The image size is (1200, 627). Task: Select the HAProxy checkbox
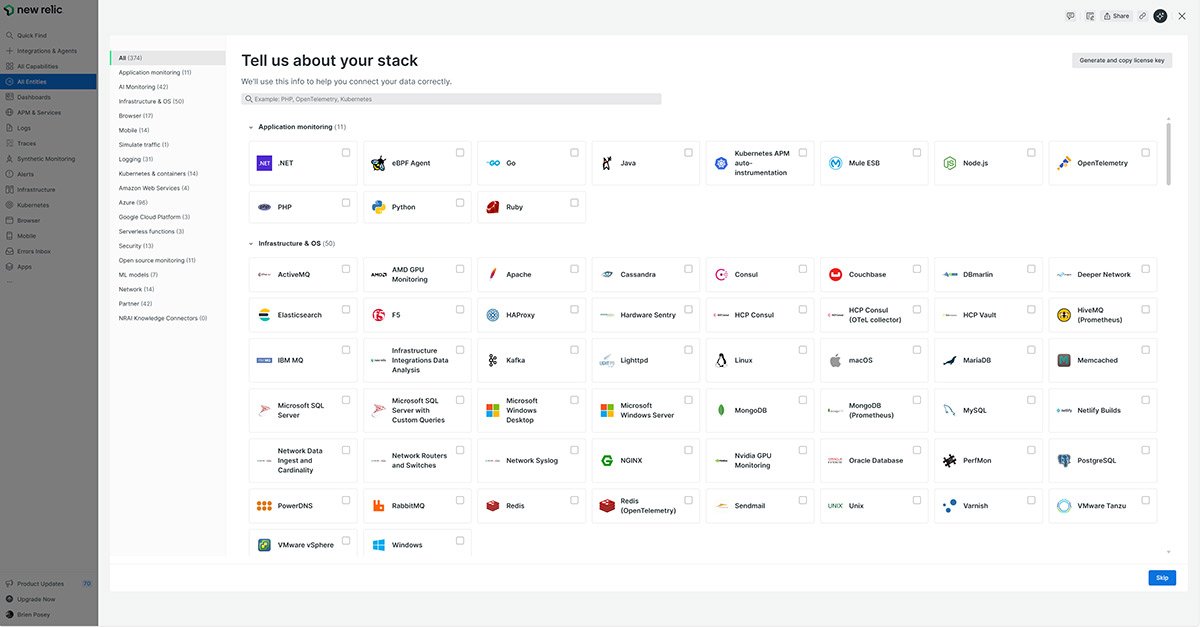(x=574, y=309)
